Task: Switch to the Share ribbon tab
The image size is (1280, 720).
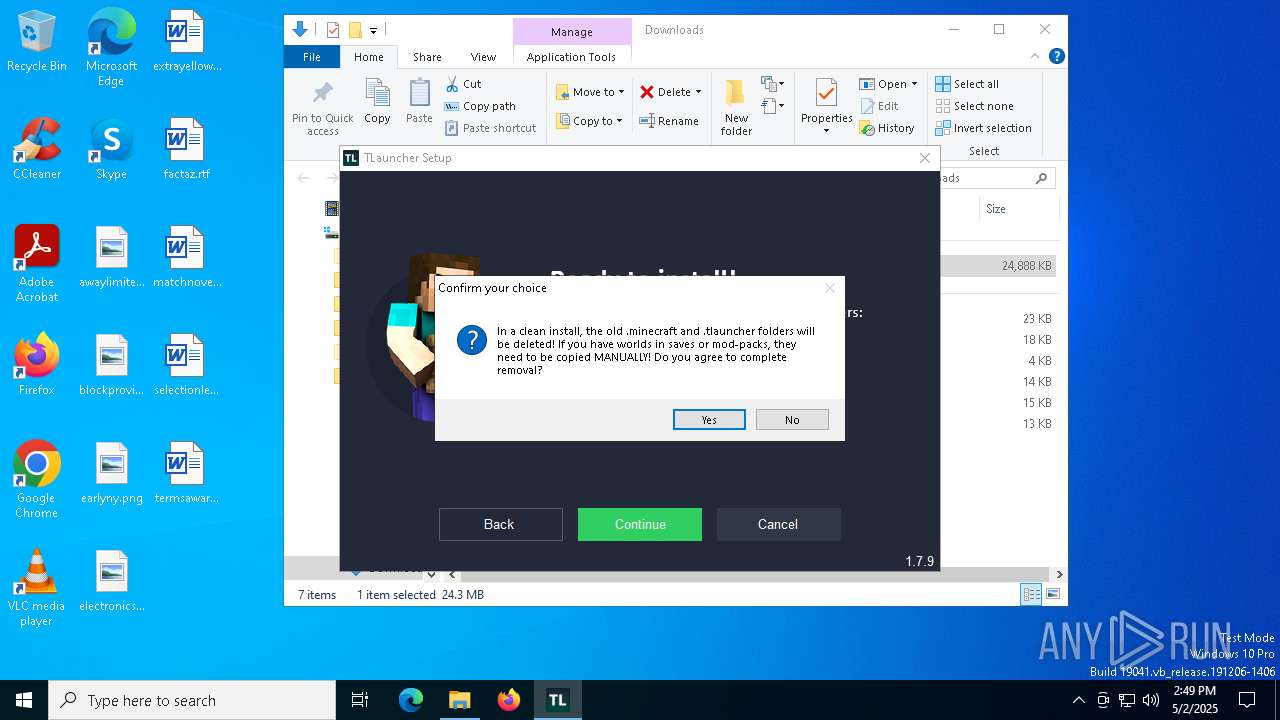Action: tap(427, 57)
